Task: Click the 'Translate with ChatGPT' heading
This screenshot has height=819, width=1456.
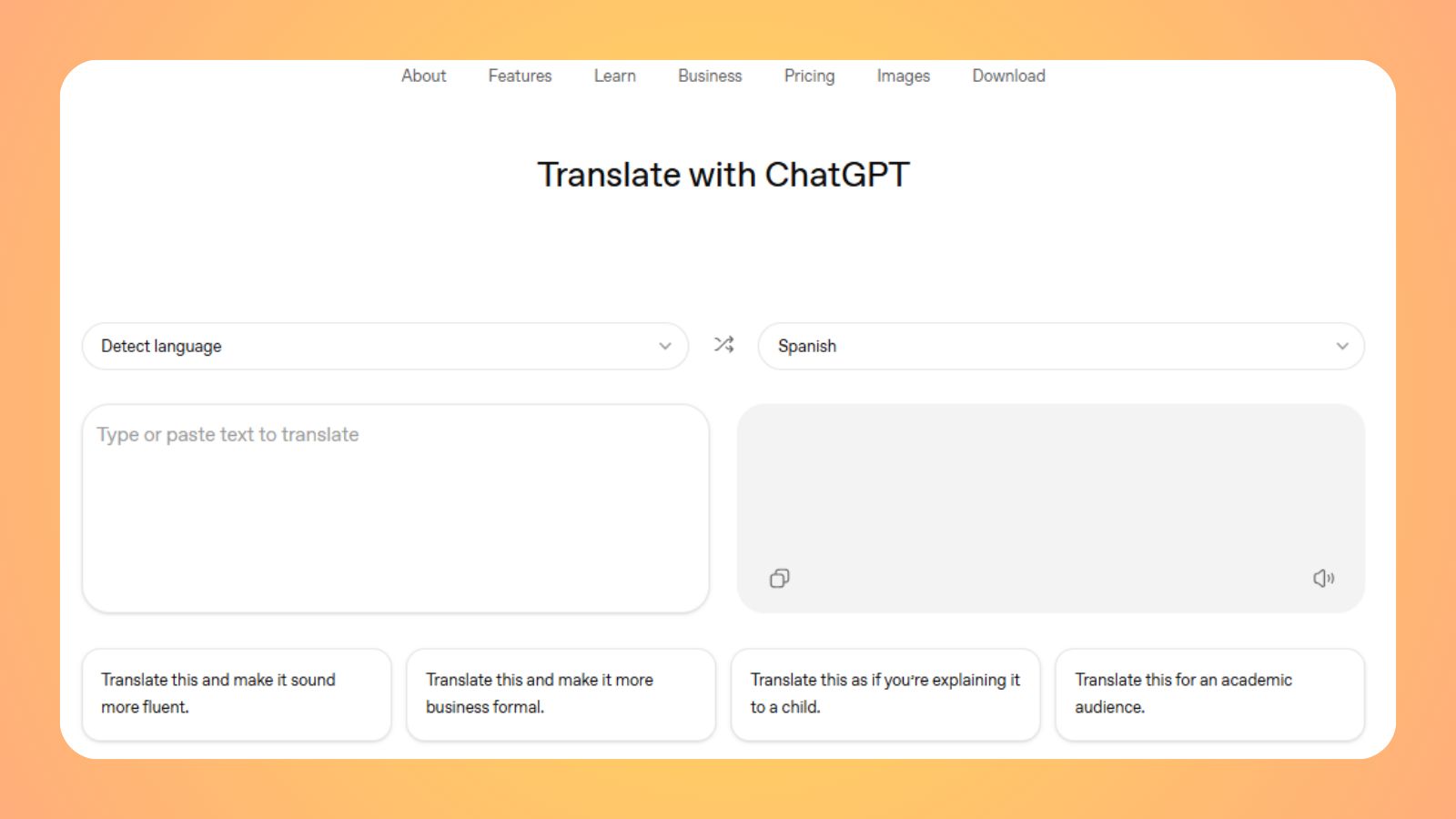Action: (723, 175)
